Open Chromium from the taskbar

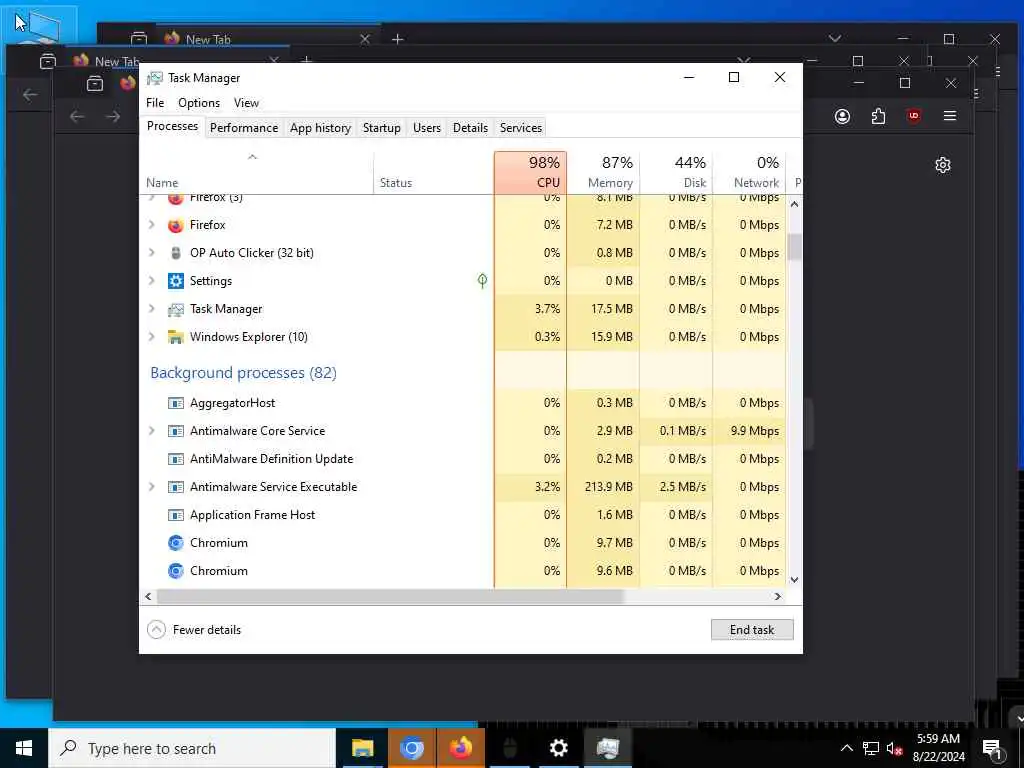pos(411,748)
